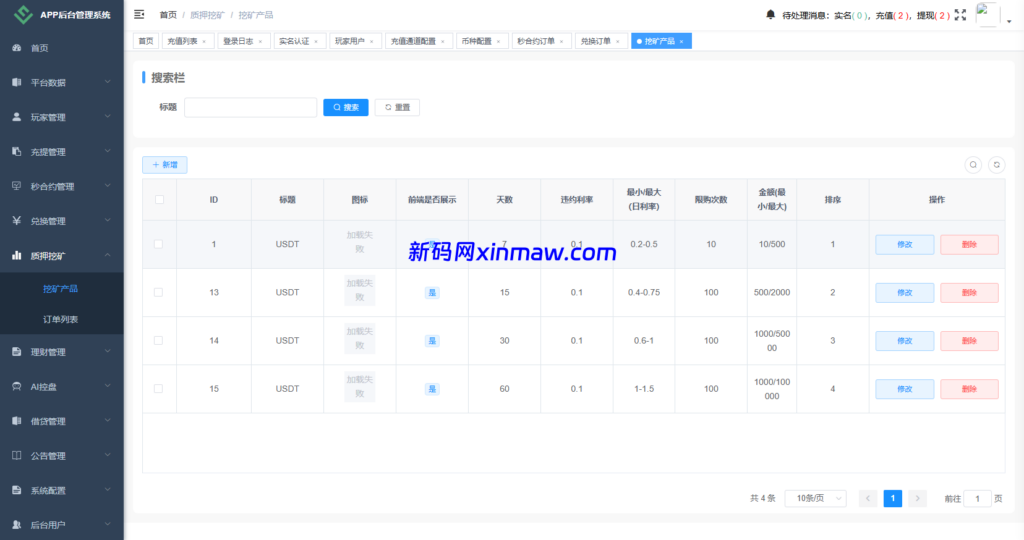Close the 充值列表 tab

204,41
